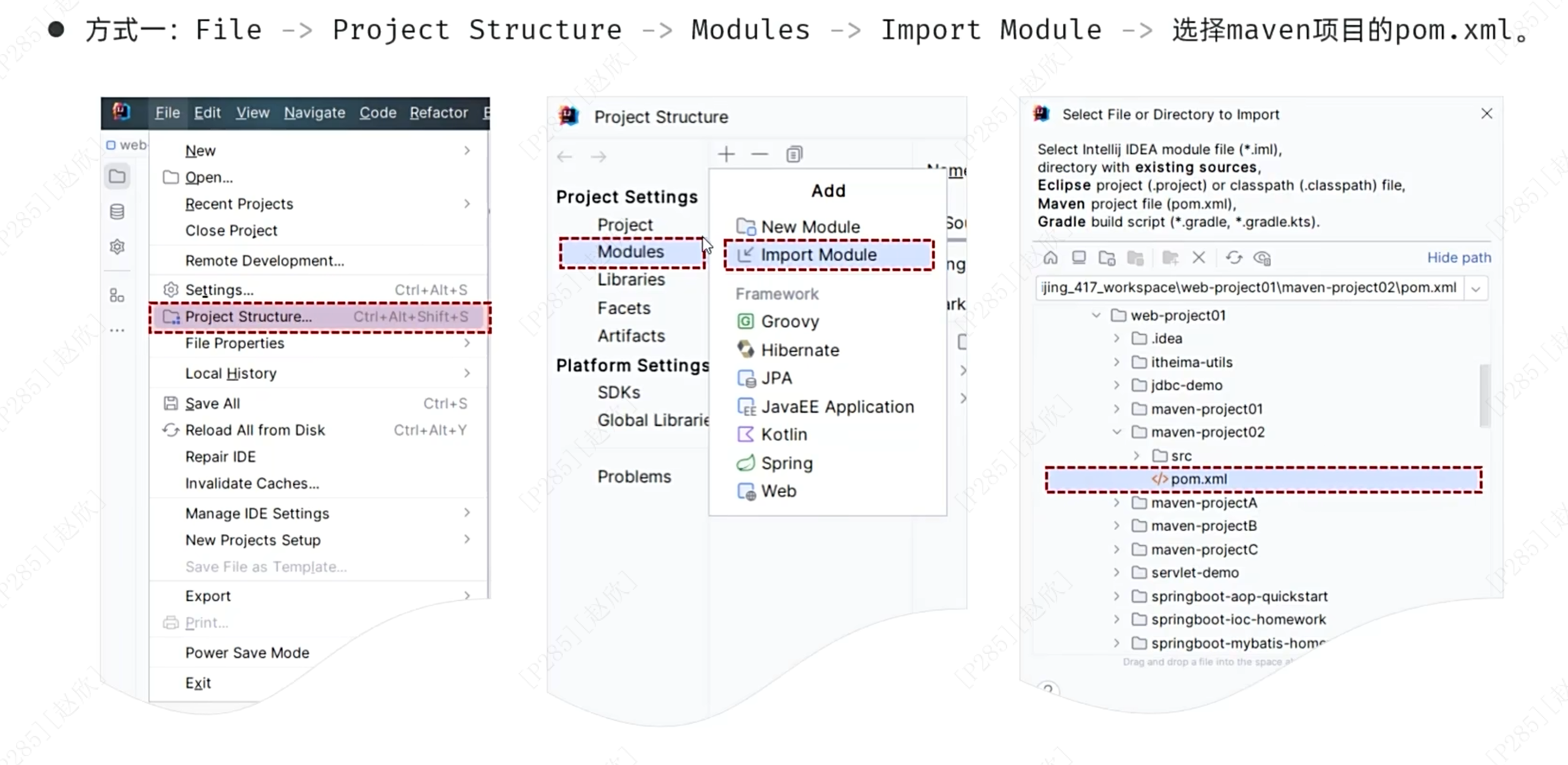Screen dimensions: 1568x765
Task: Click the refresh icon in import dialog toolbar
Action: click(1234, 257)
